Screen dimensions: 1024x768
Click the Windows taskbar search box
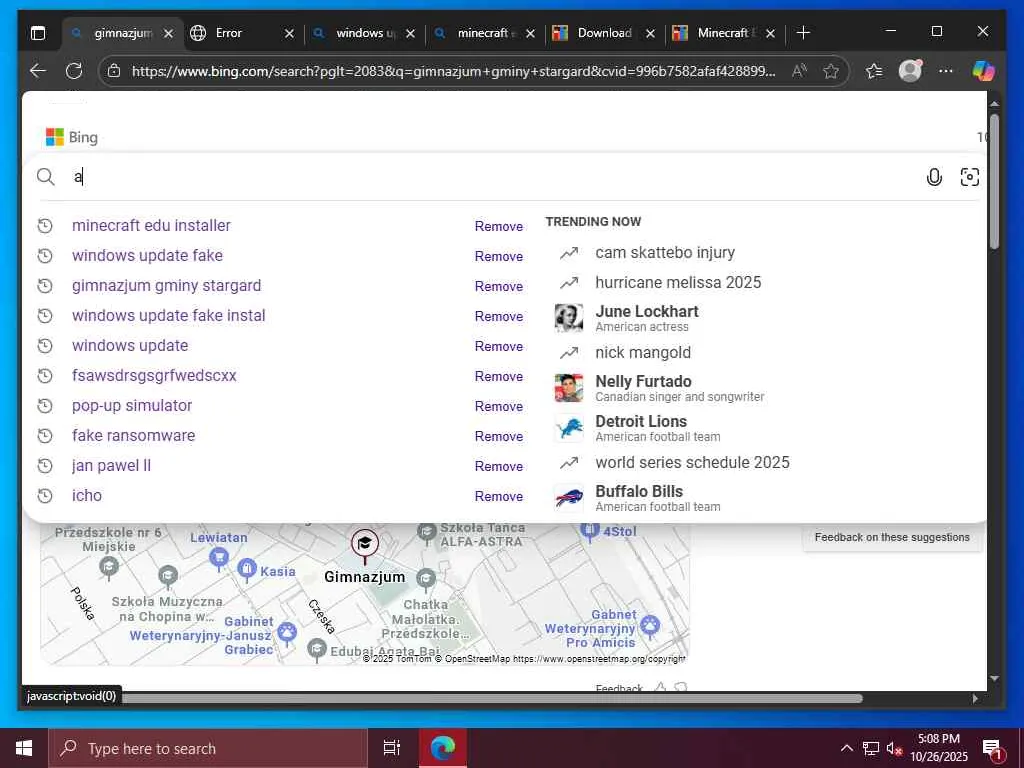208,748
